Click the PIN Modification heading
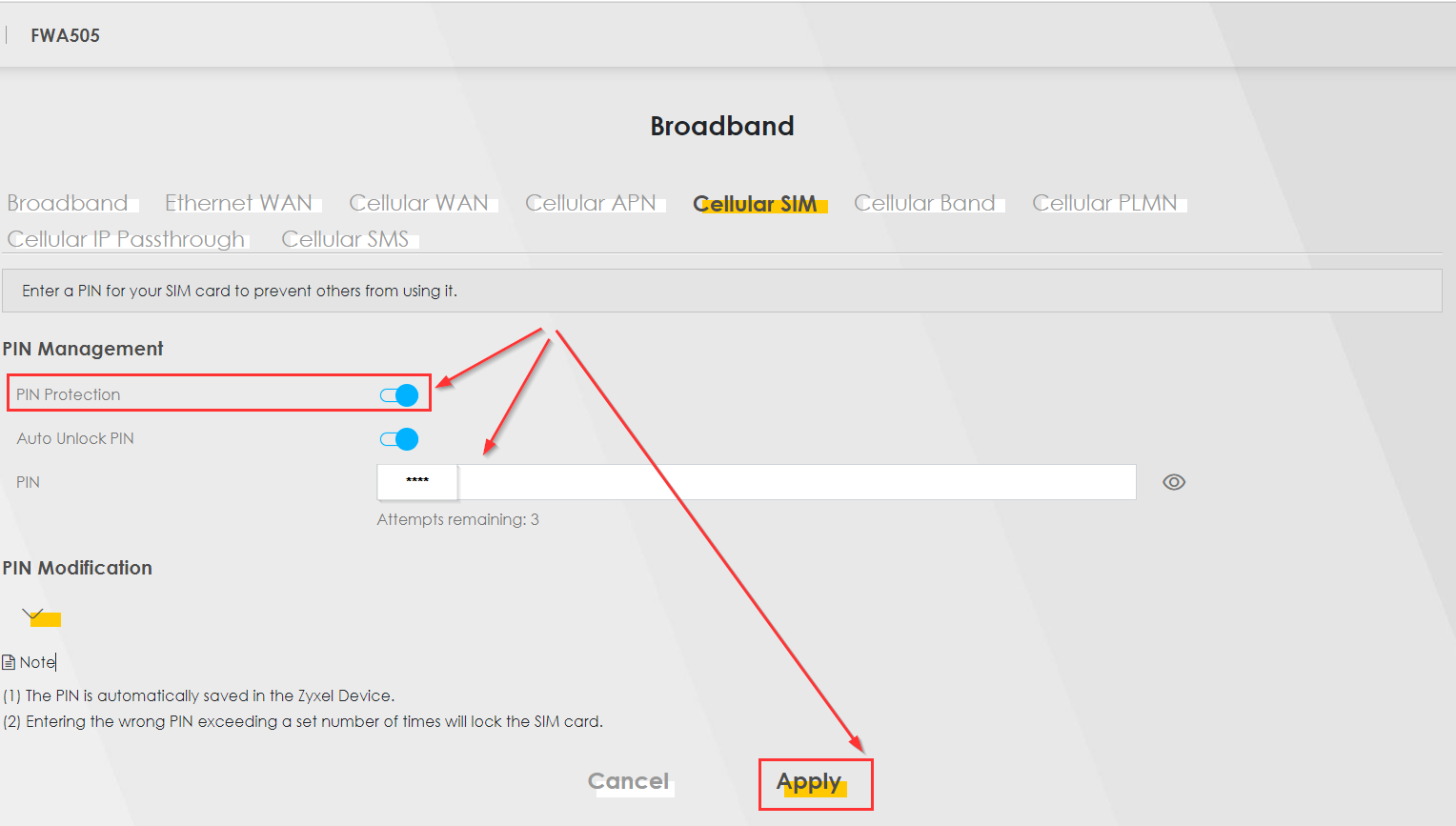This screenshot has height=826, width=1456. click(77, 568)
